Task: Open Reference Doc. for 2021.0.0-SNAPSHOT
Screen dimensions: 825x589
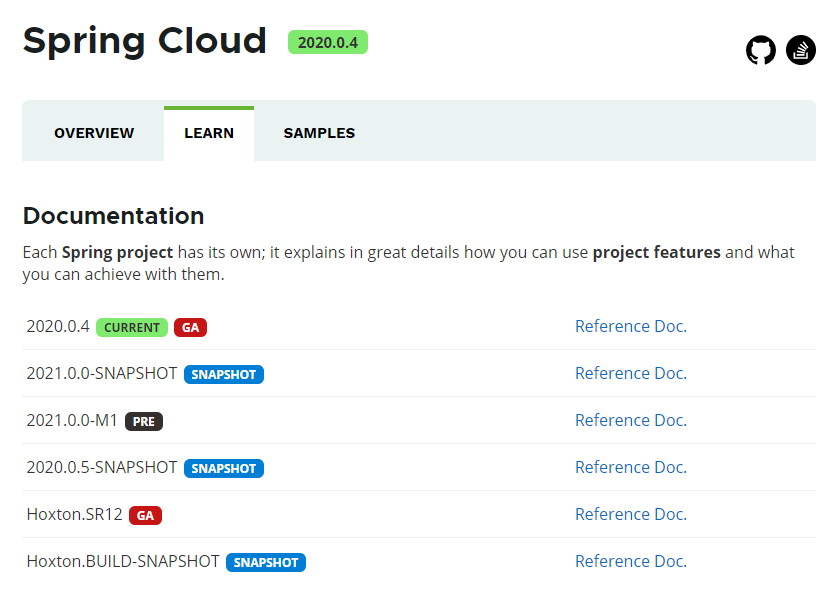Action: click(631, 373)
